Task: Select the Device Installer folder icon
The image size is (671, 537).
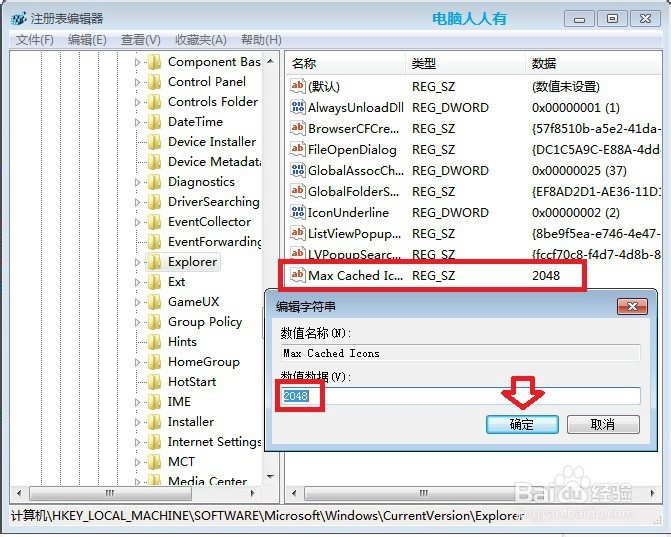Action: pos(154,142)
